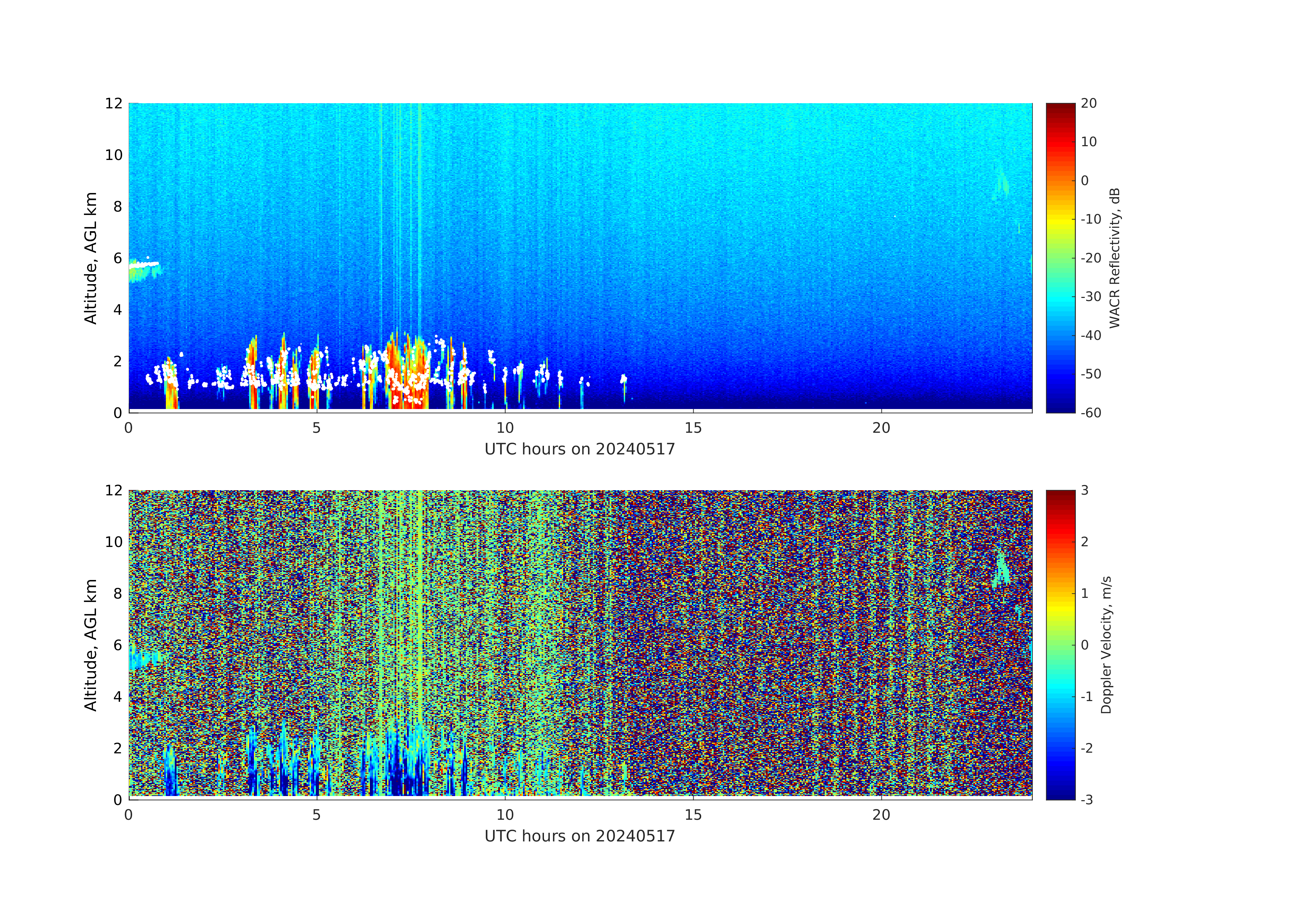
Task: Click the 'WACR Reflectivity, dB' colorbar title
Action: [1114, 258]
